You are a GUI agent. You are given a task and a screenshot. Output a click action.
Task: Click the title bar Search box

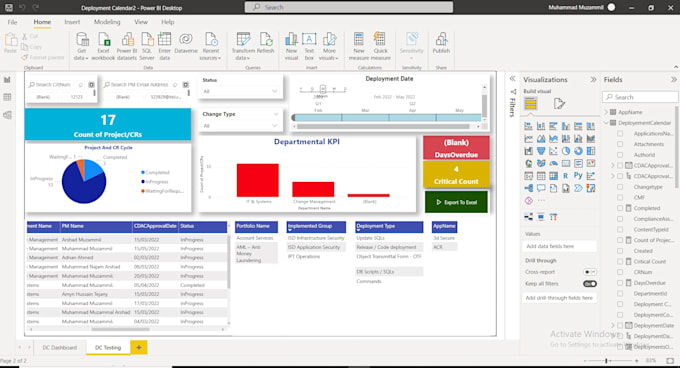point(349,7)
